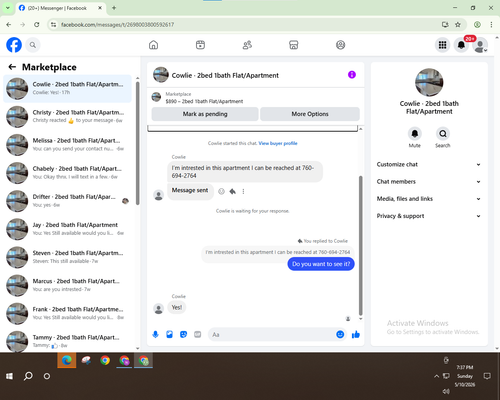The width and height of the screenshot is (500, 400).
Task: Focus the Aa message input field
Action: [272, 334]
